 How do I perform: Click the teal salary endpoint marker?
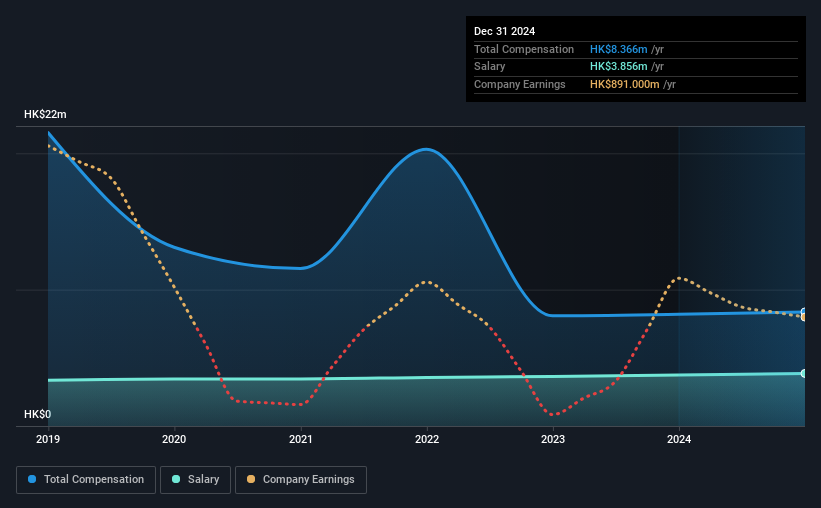tap(804, 373)
